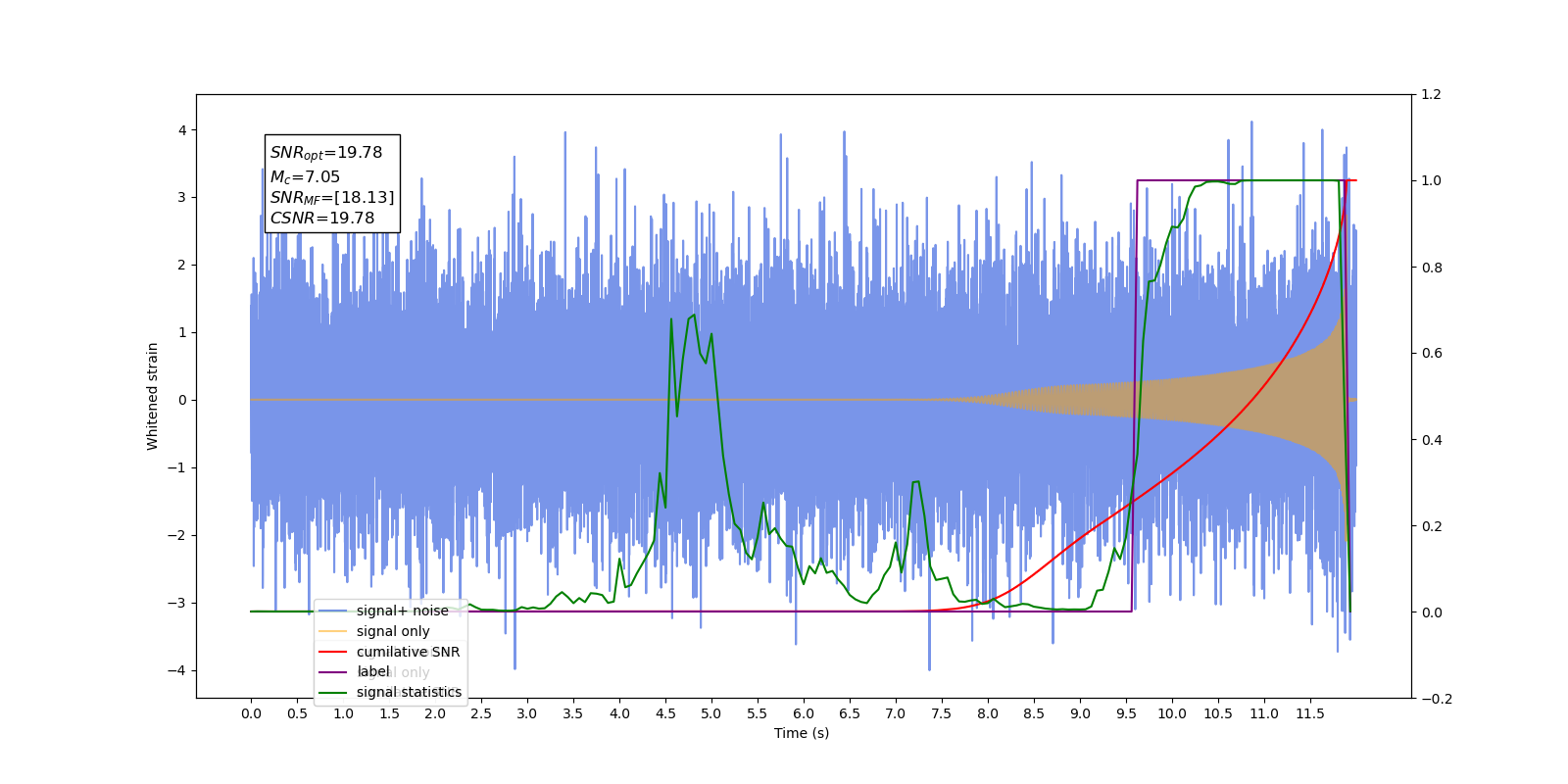Click x-axis tick label 1.0

point(343,713)
